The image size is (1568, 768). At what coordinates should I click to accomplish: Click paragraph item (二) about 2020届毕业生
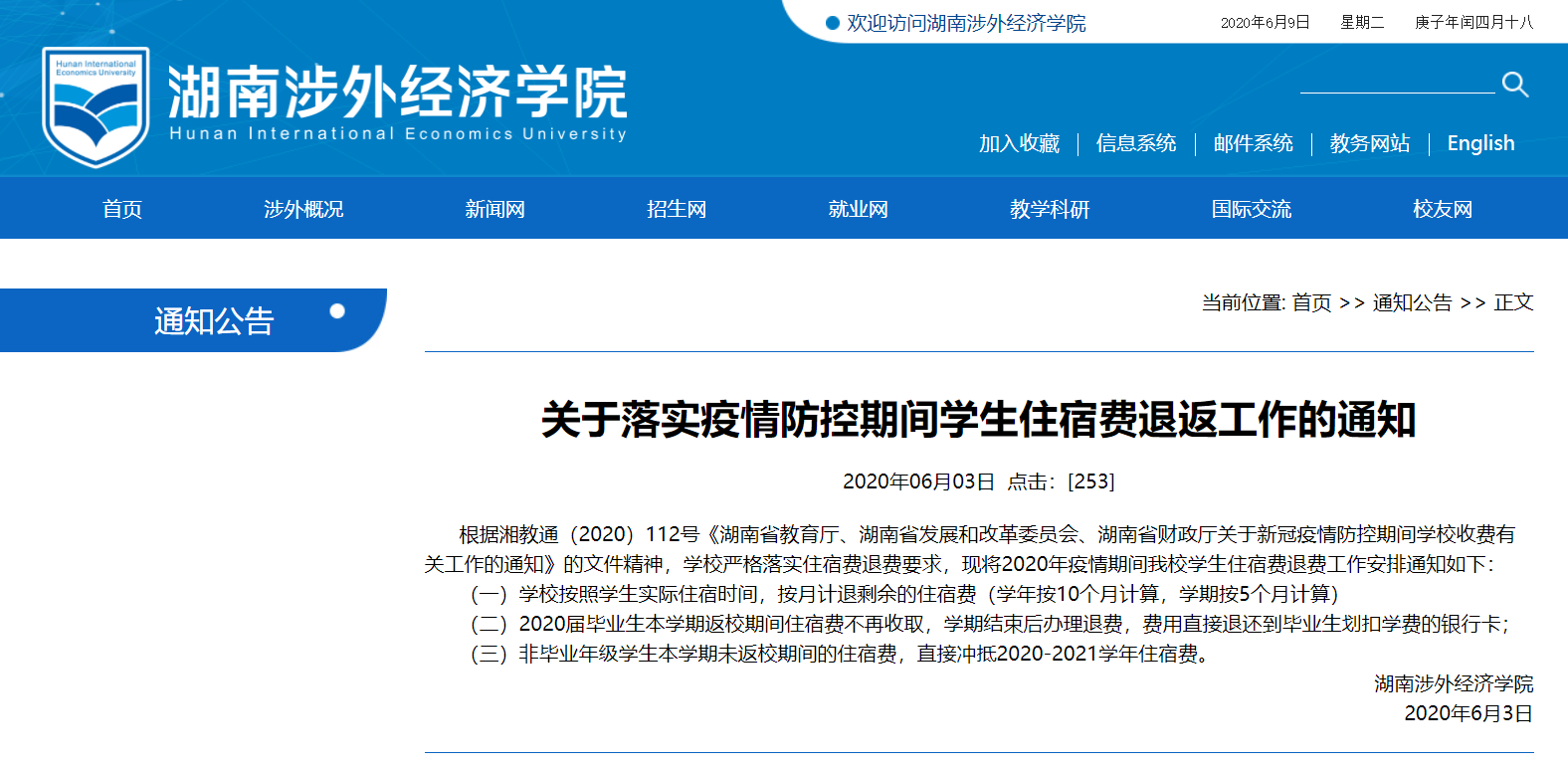pyautogui.click(x=989, y=624)
